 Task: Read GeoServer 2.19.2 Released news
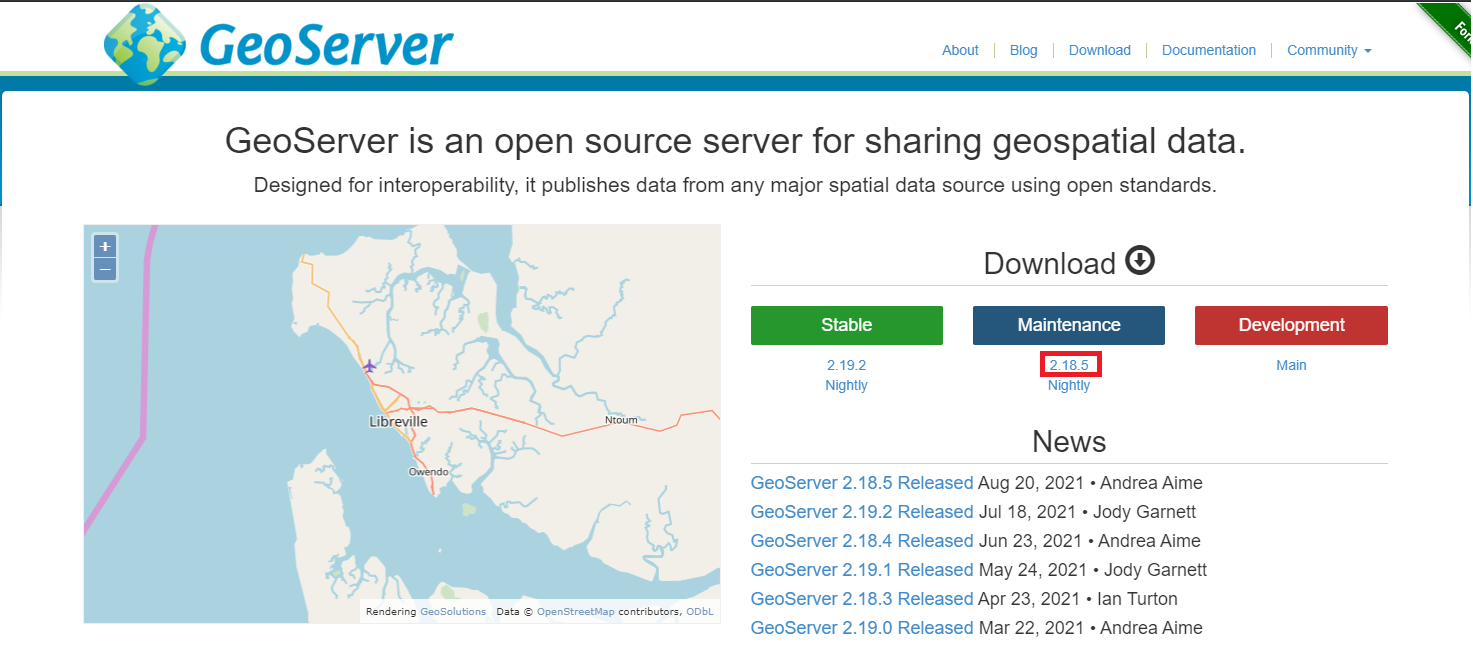click(x=862, y=512)
